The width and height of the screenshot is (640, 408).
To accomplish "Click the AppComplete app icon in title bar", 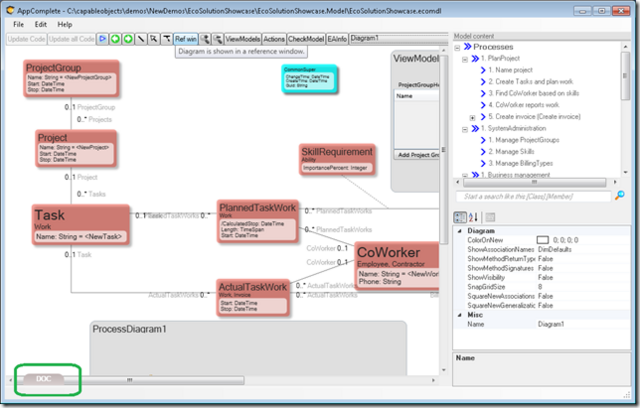I will tap(11, 10).
